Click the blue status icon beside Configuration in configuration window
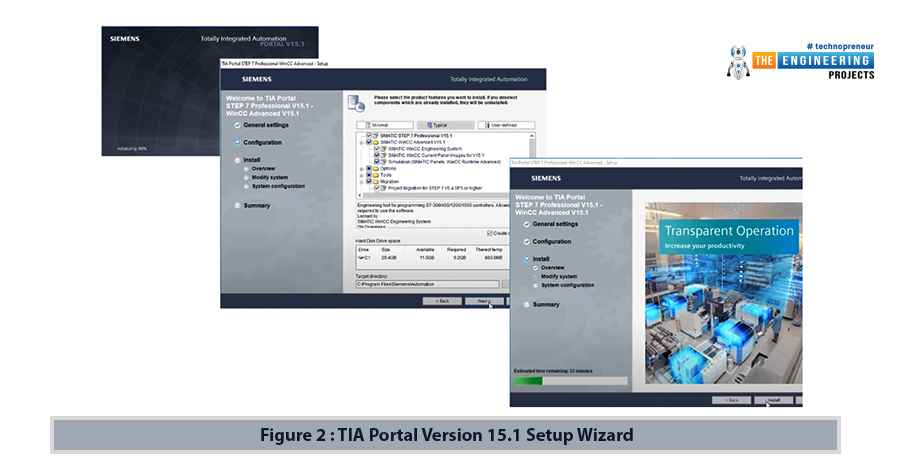This screenshot has height=466, width=907. (x=237, y=142)
